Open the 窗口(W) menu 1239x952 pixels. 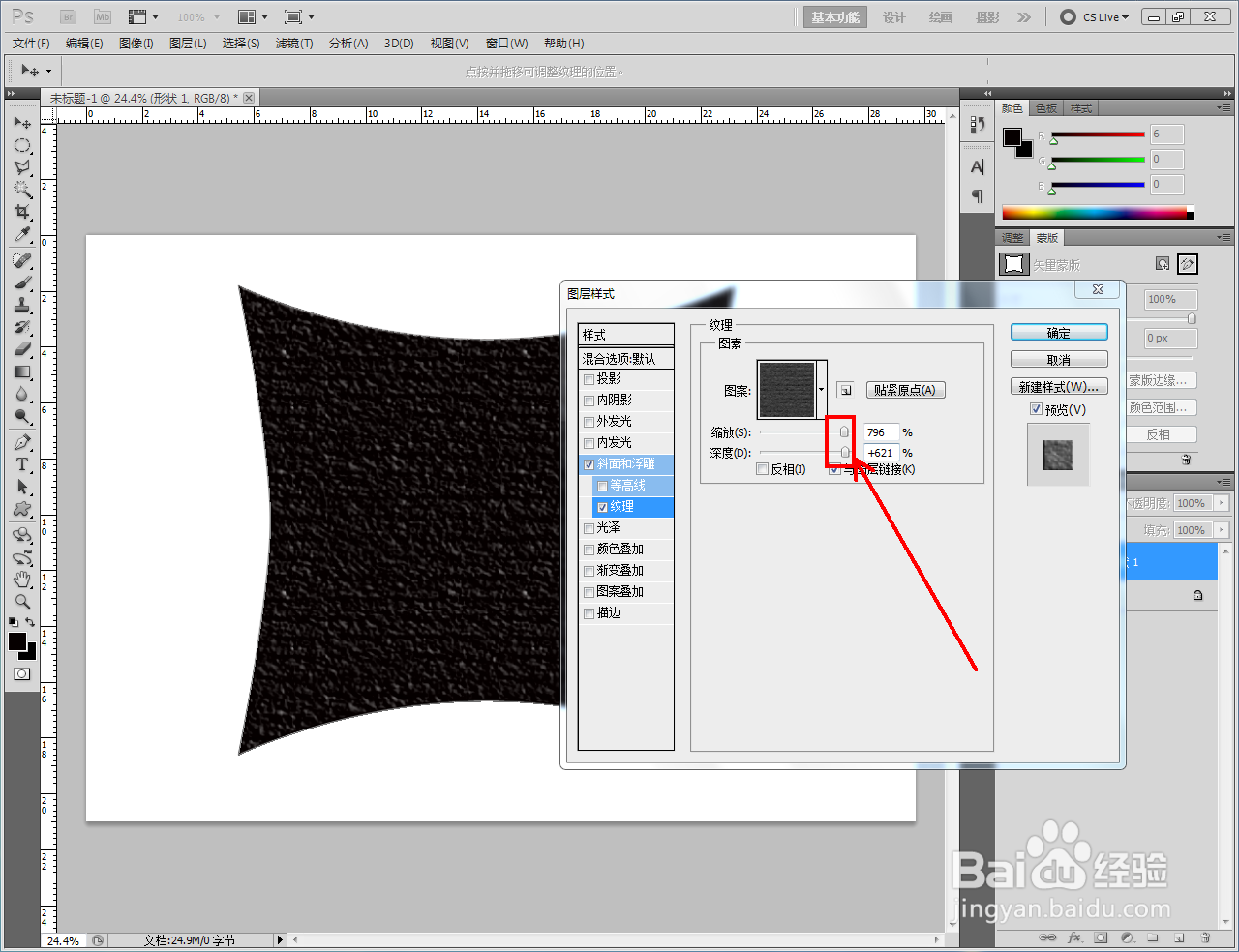tap(506, 44)
